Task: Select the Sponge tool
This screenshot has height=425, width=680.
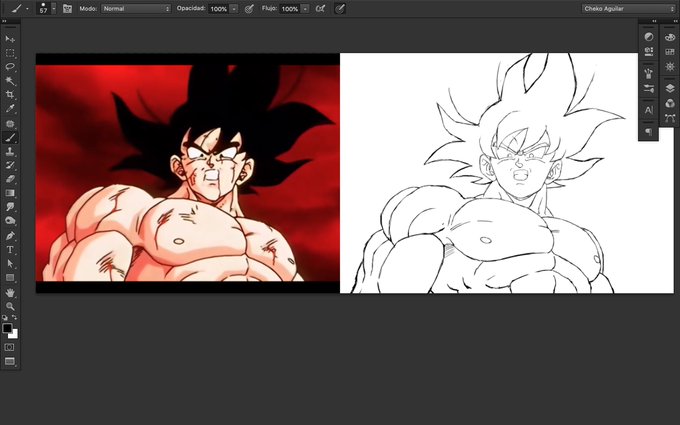Action: coord(10,221)
